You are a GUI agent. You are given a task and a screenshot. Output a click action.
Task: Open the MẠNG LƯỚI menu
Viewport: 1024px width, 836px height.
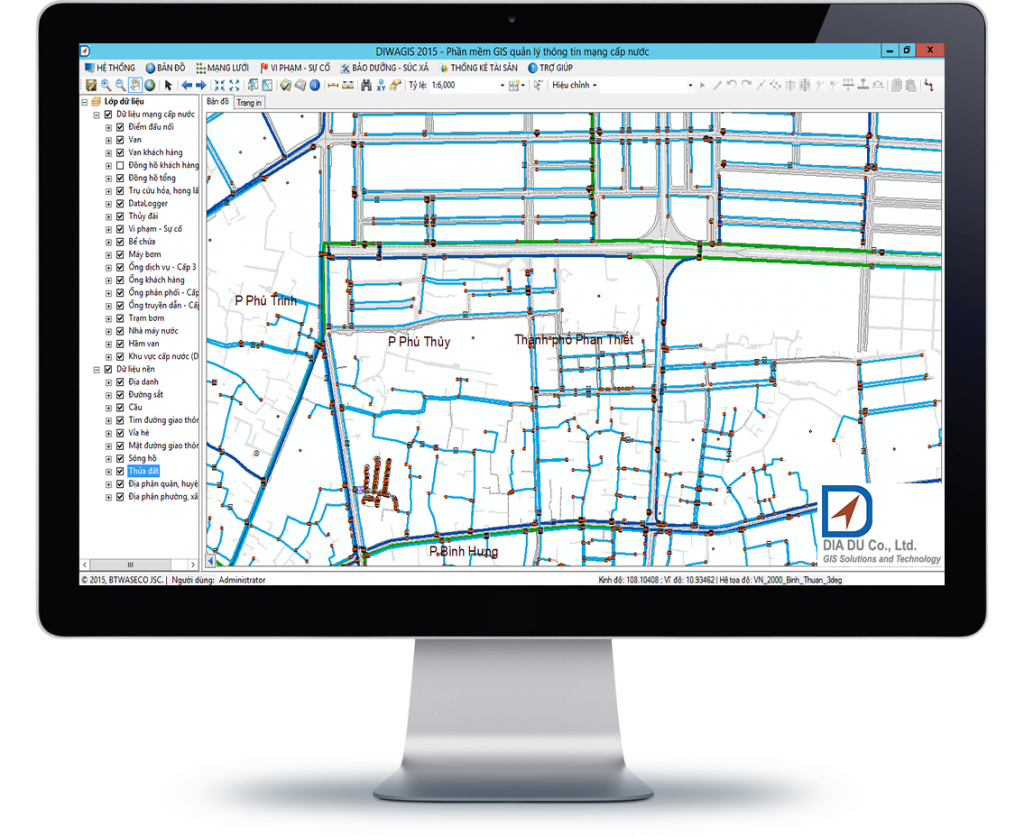(x=223, y=68)
